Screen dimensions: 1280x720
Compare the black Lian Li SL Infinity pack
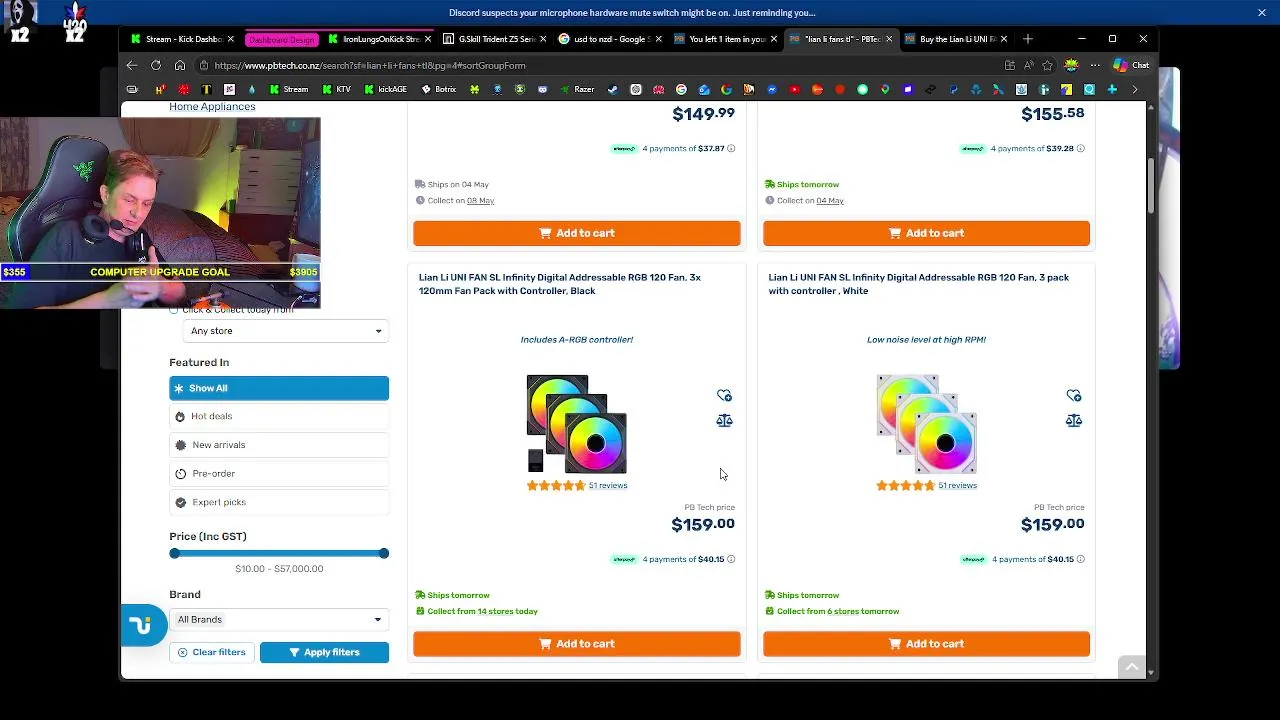(724, 421)
